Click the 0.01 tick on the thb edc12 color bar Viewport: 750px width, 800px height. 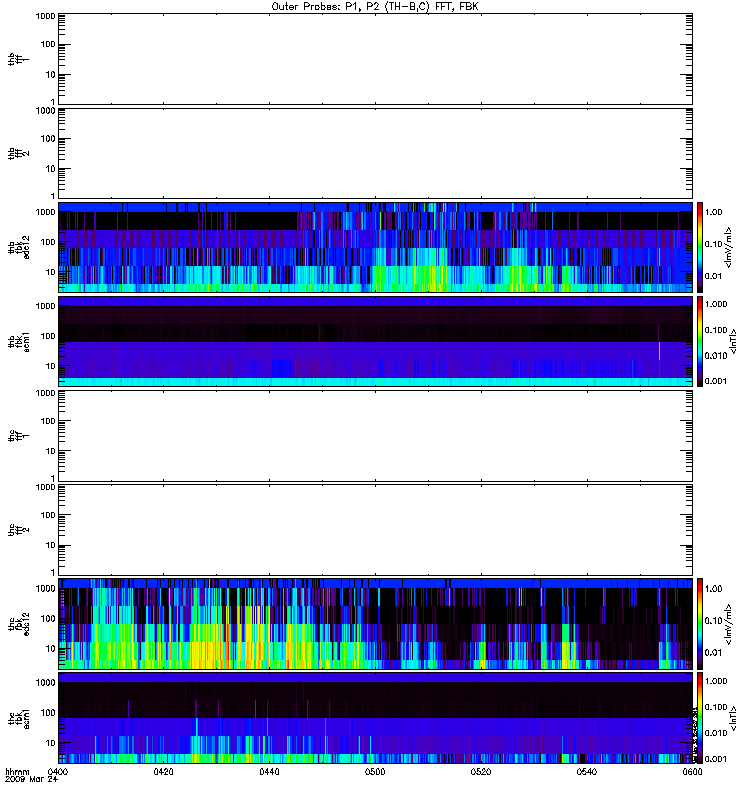(713, 276)
